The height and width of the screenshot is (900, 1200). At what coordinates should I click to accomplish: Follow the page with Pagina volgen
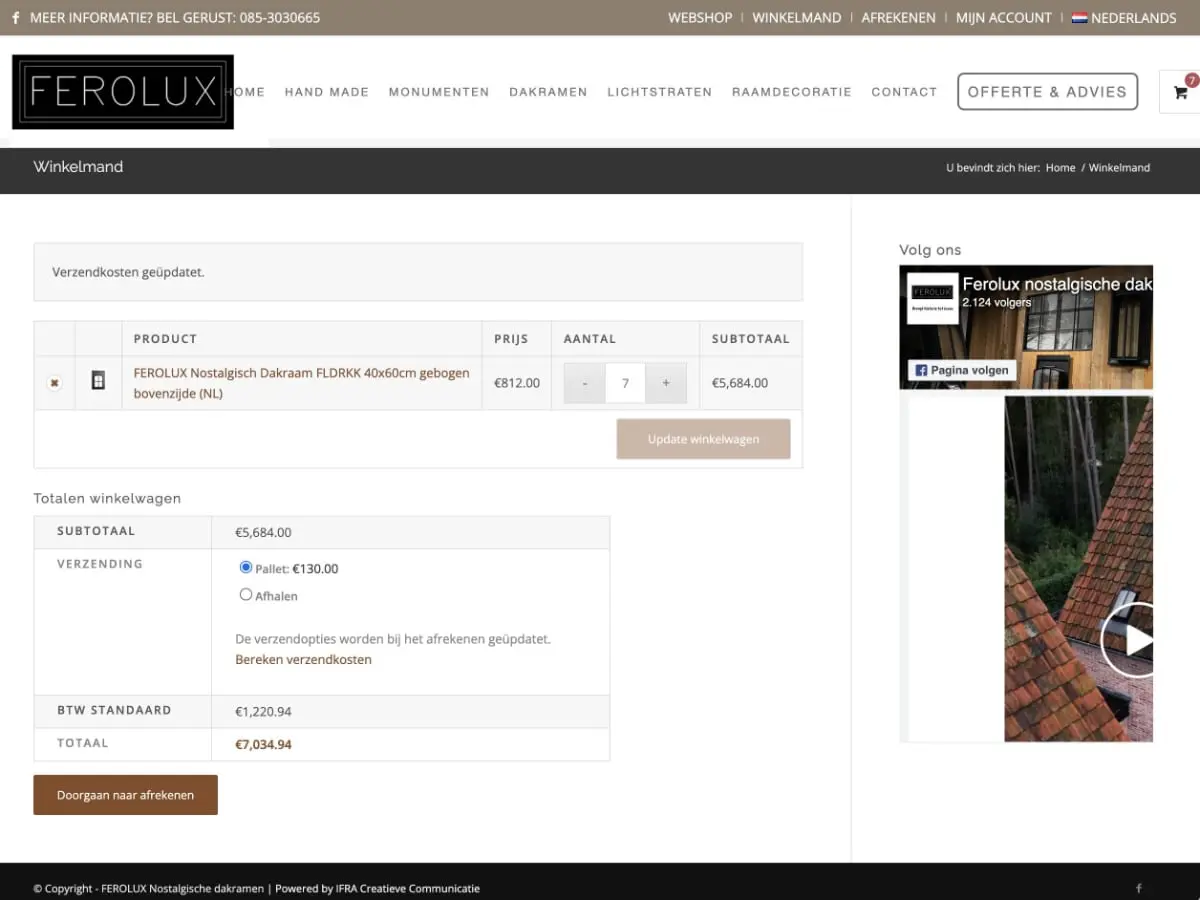point(962,370)
